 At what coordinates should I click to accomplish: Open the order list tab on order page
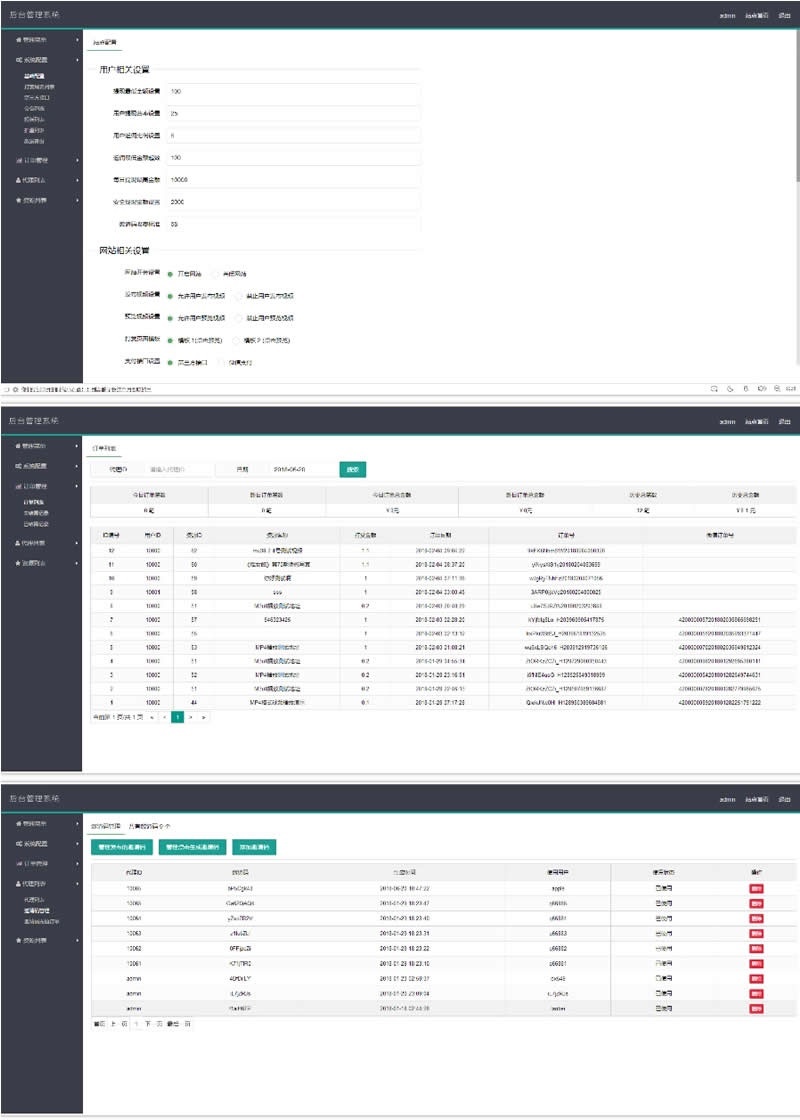104,449
